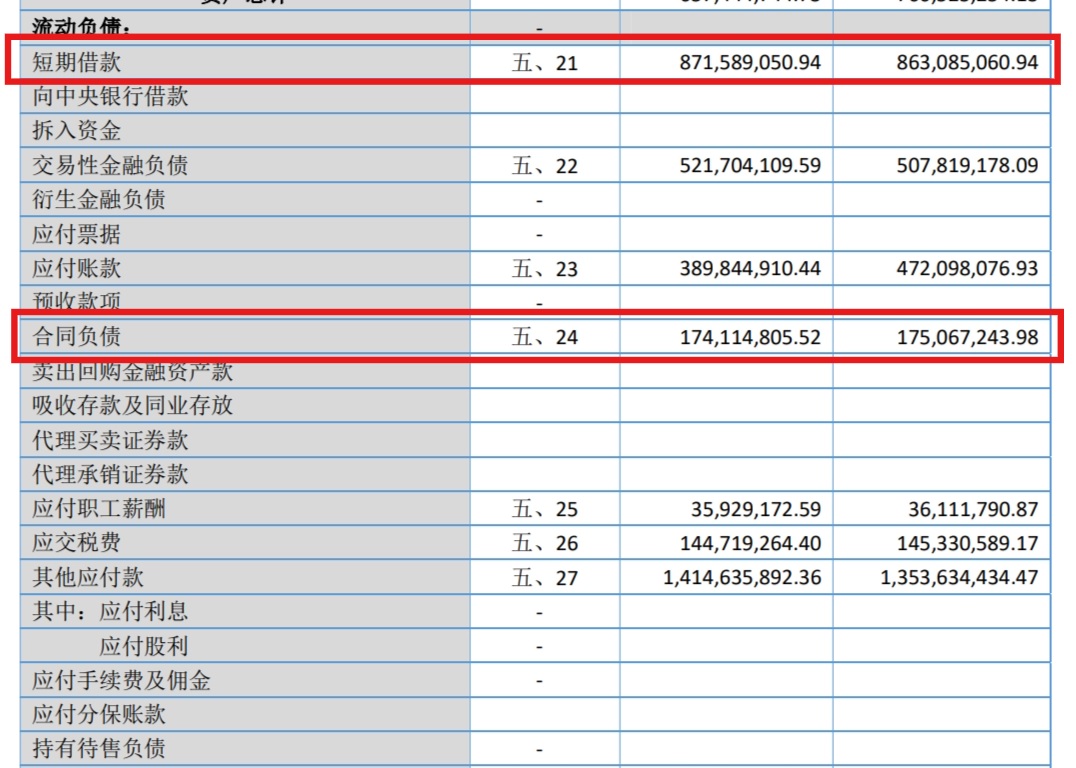Click the value 871,589,050.94
The width and height of the screenshot is (1076, 768).
tap(750, 62)
